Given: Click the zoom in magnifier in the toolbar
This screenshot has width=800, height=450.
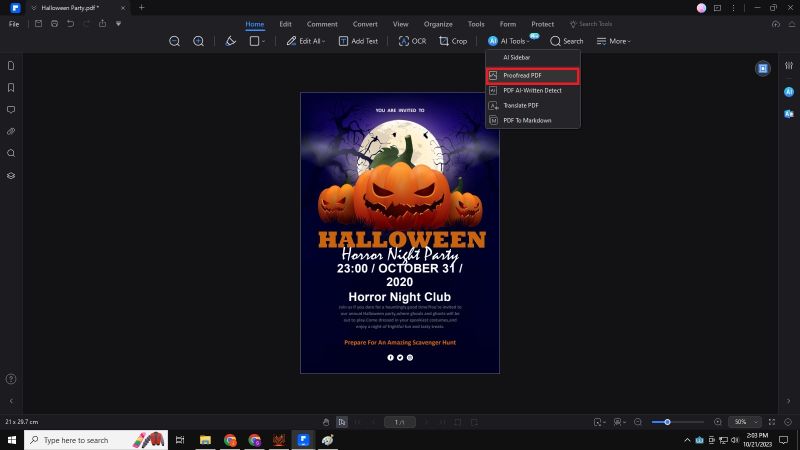Looking at the screenshot, I should [198, 41].
